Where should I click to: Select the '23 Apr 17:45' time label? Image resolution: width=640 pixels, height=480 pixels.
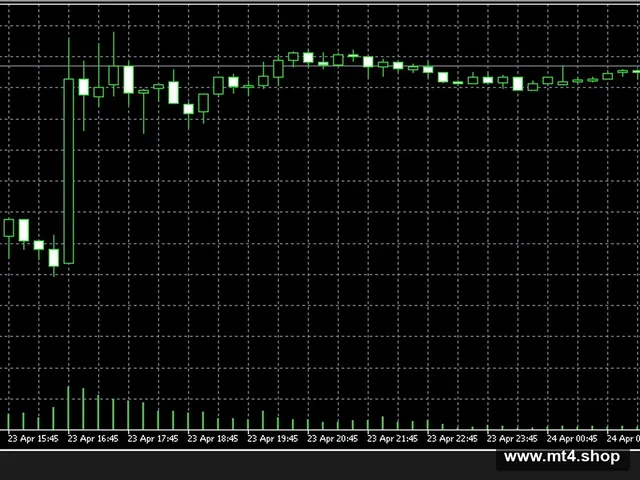pos(153,439)
